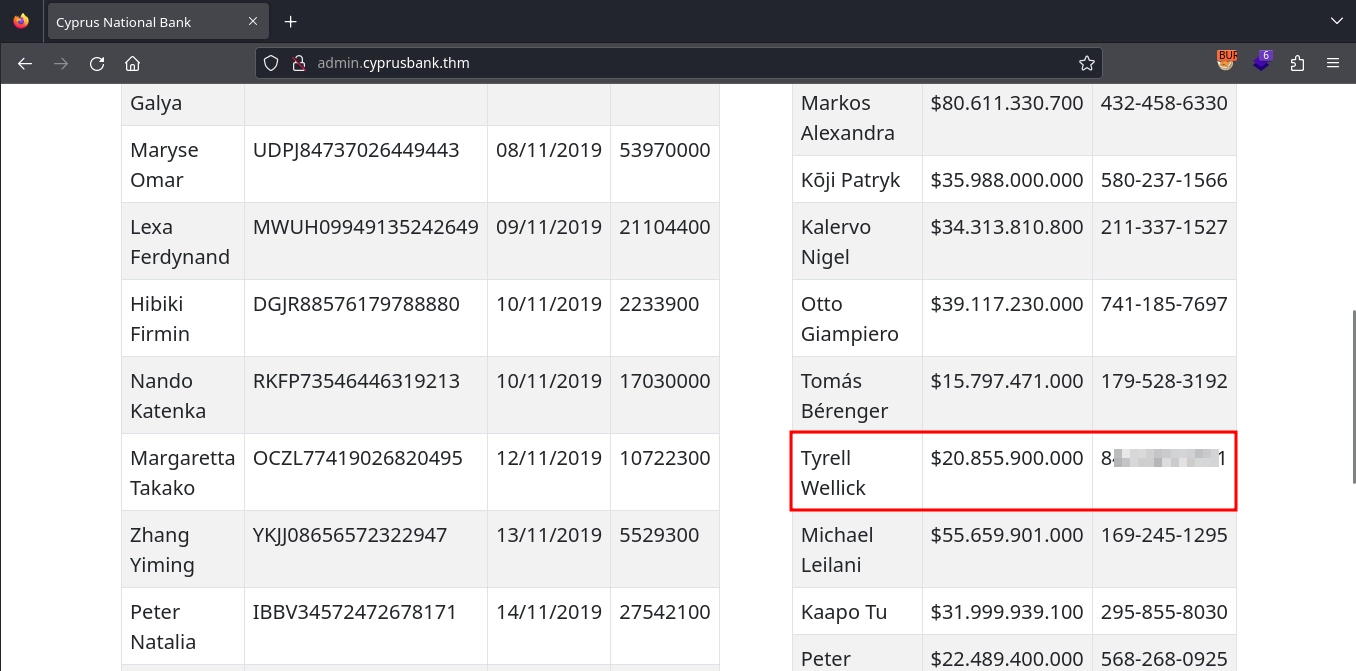Open the Burp proxy extension icon
Screen dimensions: 1356x671
coord(1226,62)
